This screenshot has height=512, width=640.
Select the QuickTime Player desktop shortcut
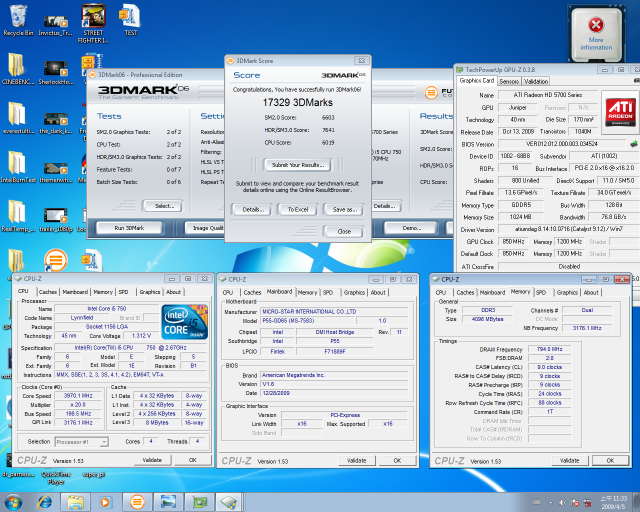56,478
